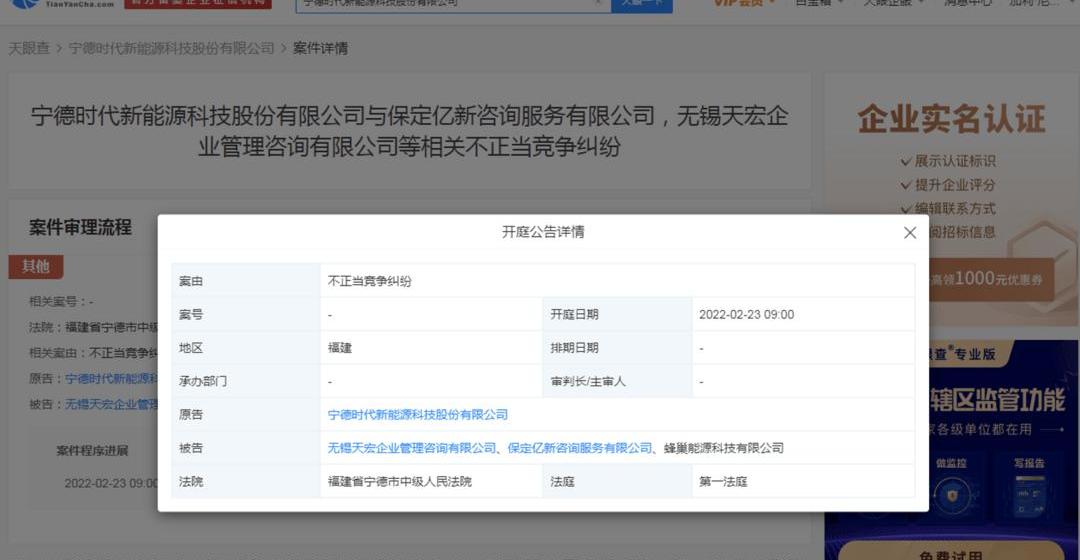This screenshot has width=1080, height=560.
Task: Click the 提升企业评分 checklist item
Action: point(948,185)
